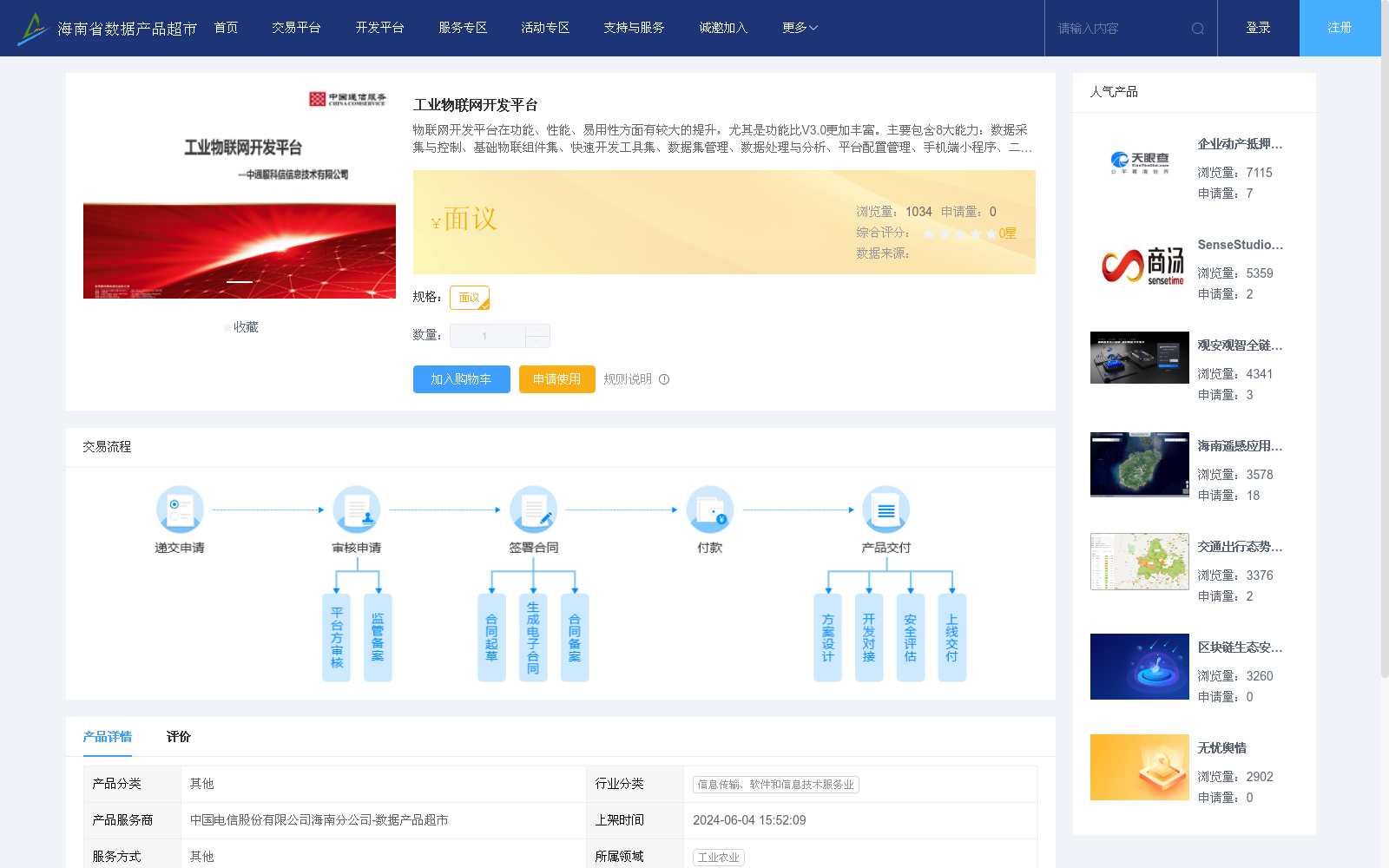The height and width of the screenshot is (868, 1389).
Task: Click the 合同备案 sub-step box
Action: [x=575, y=638]
